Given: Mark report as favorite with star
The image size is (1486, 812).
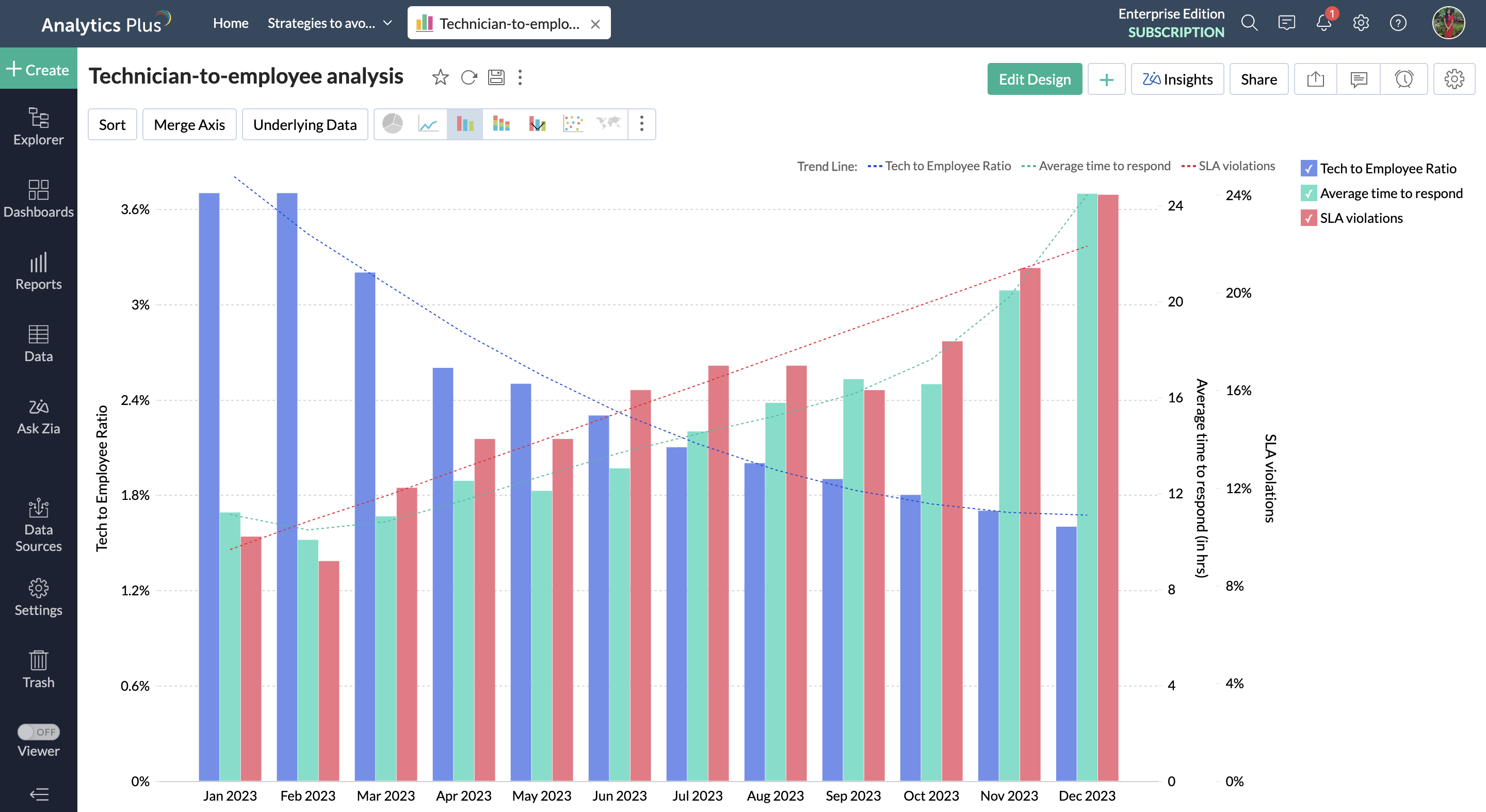Looking at the screenshot, I should (440, 77).
